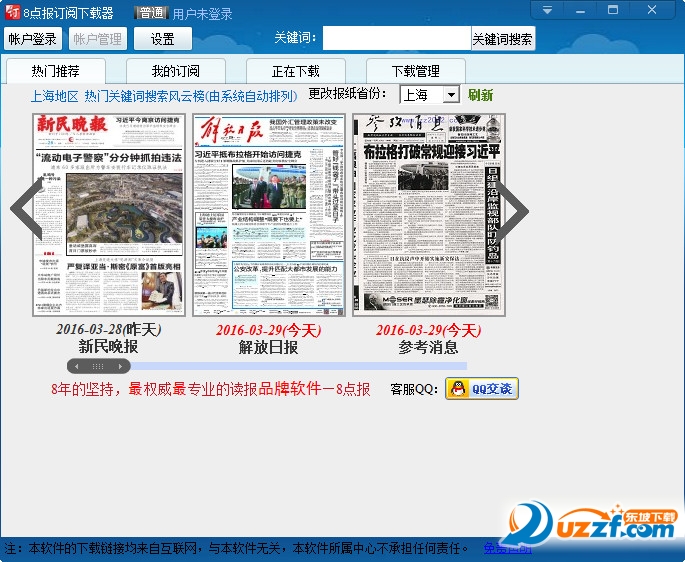Image resolution: width=685 pixels, height=562 pixels.
Task: Open the 解放日报 newspaper thumbnail
Action: click(x=269, y=215)
